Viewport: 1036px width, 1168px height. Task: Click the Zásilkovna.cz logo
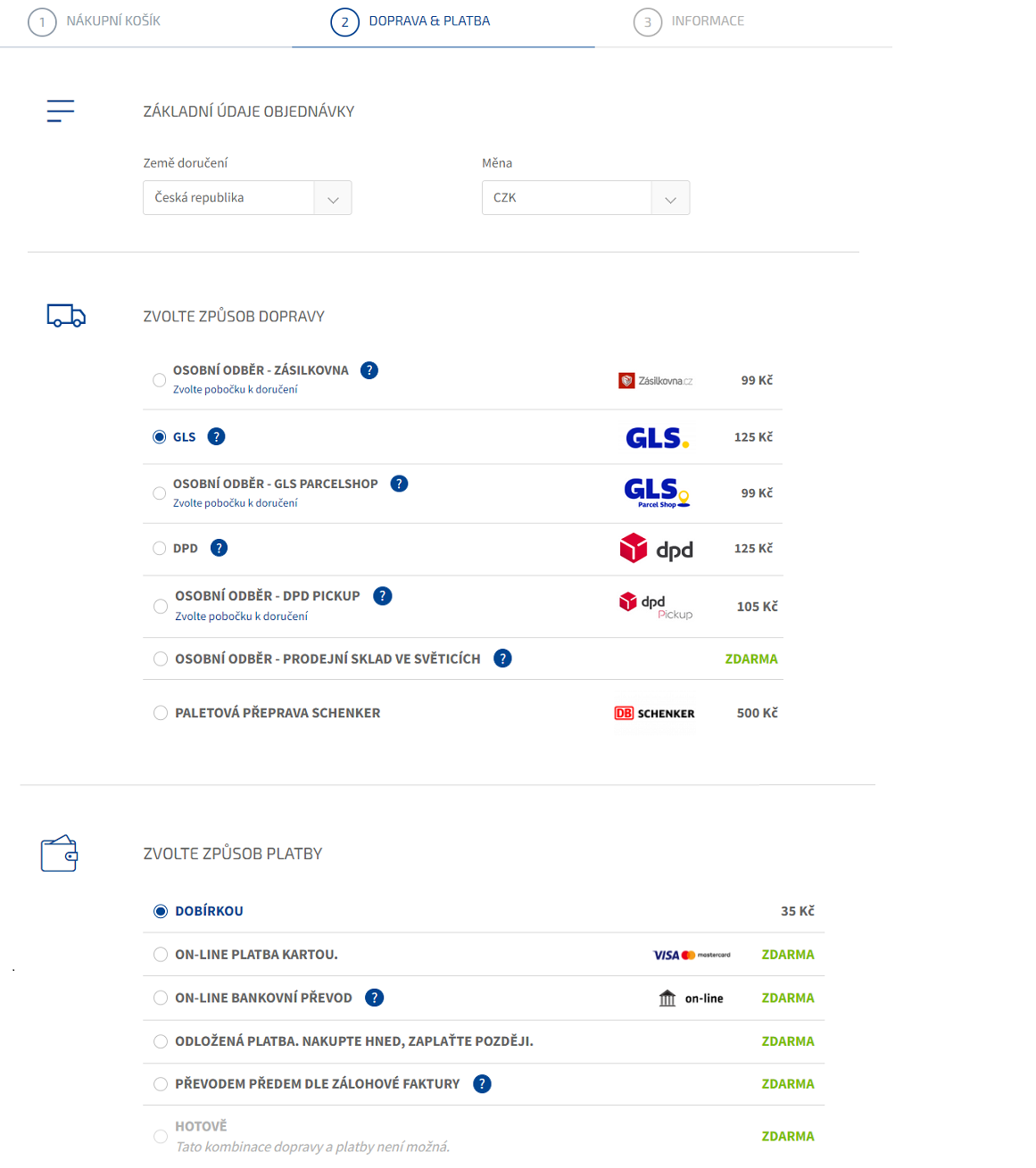[x=656, y=381]
